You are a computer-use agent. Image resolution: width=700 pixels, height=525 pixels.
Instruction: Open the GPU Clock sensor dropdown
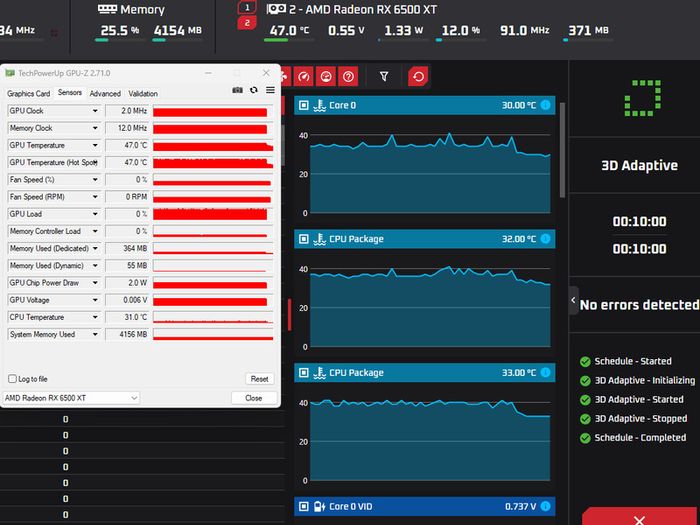tap(95, 111)
